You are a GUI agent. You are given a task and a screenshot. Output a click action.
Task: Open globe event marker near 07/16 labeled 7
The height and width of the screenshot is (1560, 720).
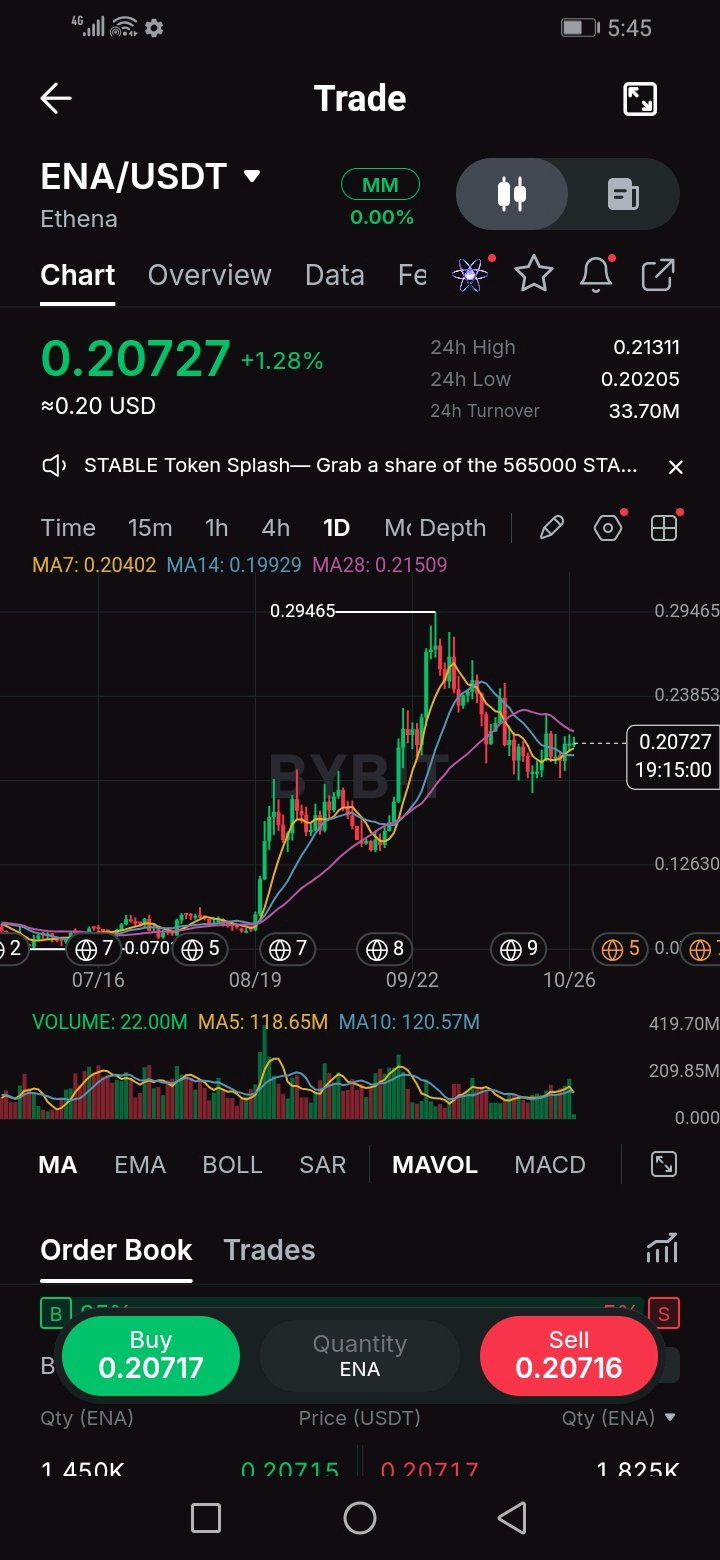[x=95, y=948]
